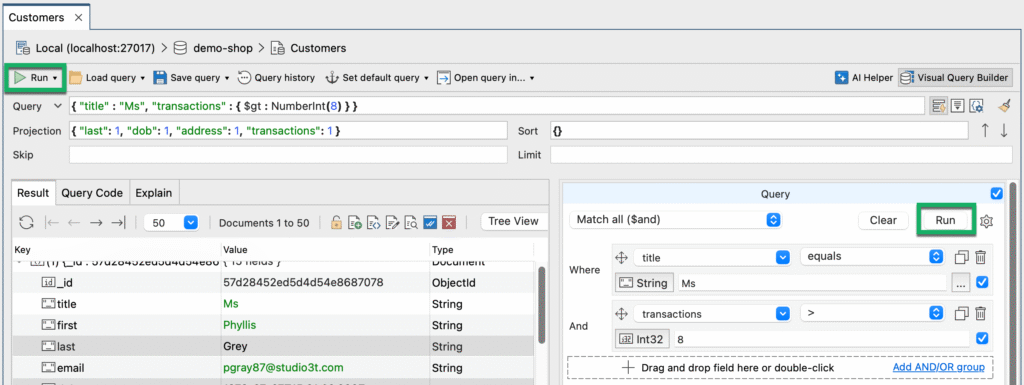
Task: Click the document magnifier icon
Action: (x=411, y=223)
